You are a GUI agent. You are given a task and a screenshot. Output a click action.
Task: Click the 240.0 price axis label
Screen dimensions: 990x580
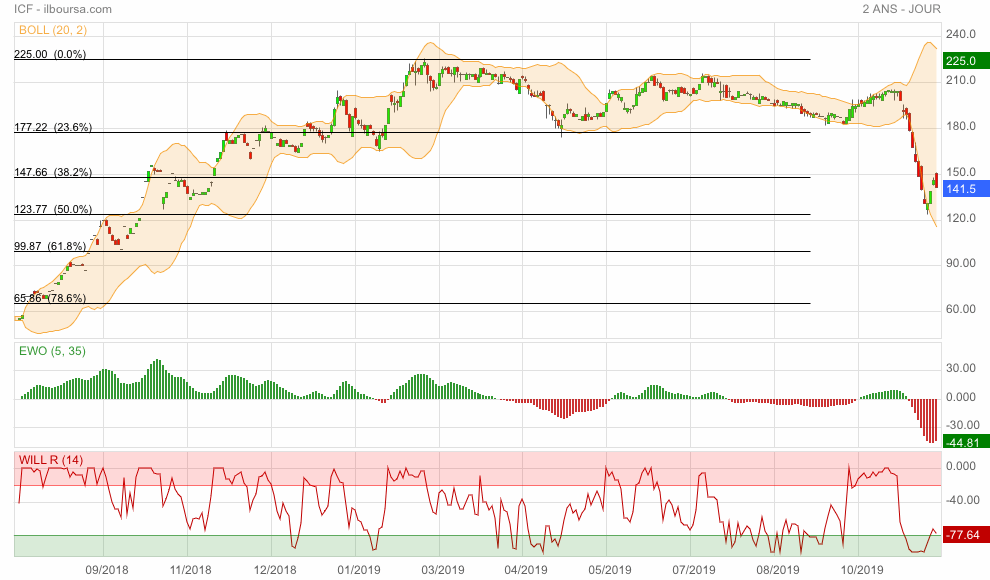(960, 35)
